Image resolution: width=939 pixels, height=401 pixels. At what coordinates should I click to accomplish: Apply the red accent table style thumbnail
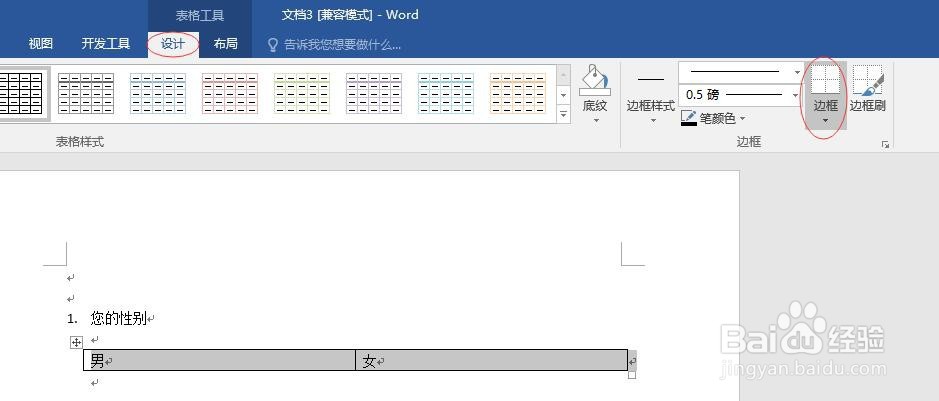229,93
